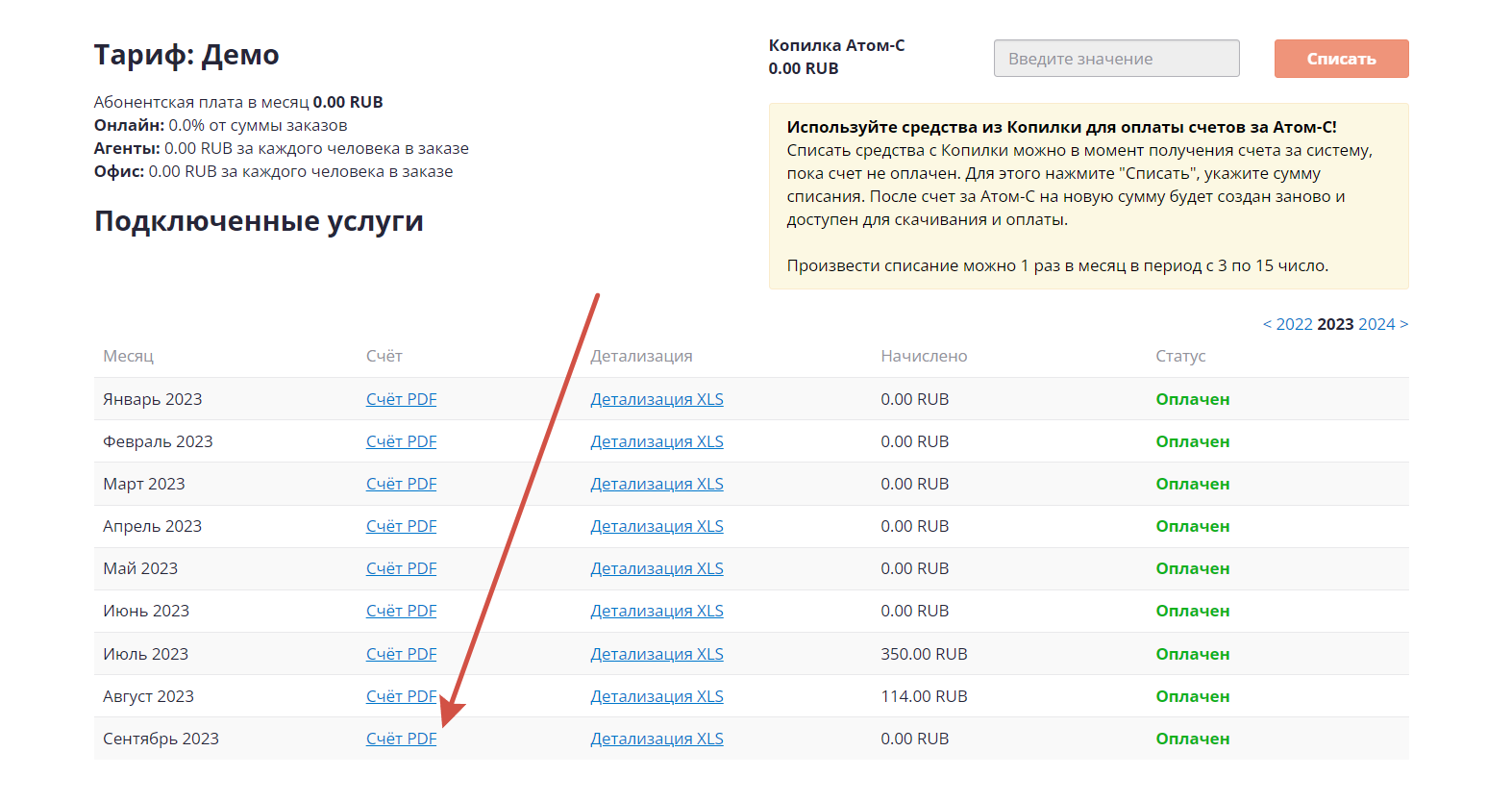The image size is (1512, 802).
Task: Go to previous year 2022
Action: pos(1287,324)
